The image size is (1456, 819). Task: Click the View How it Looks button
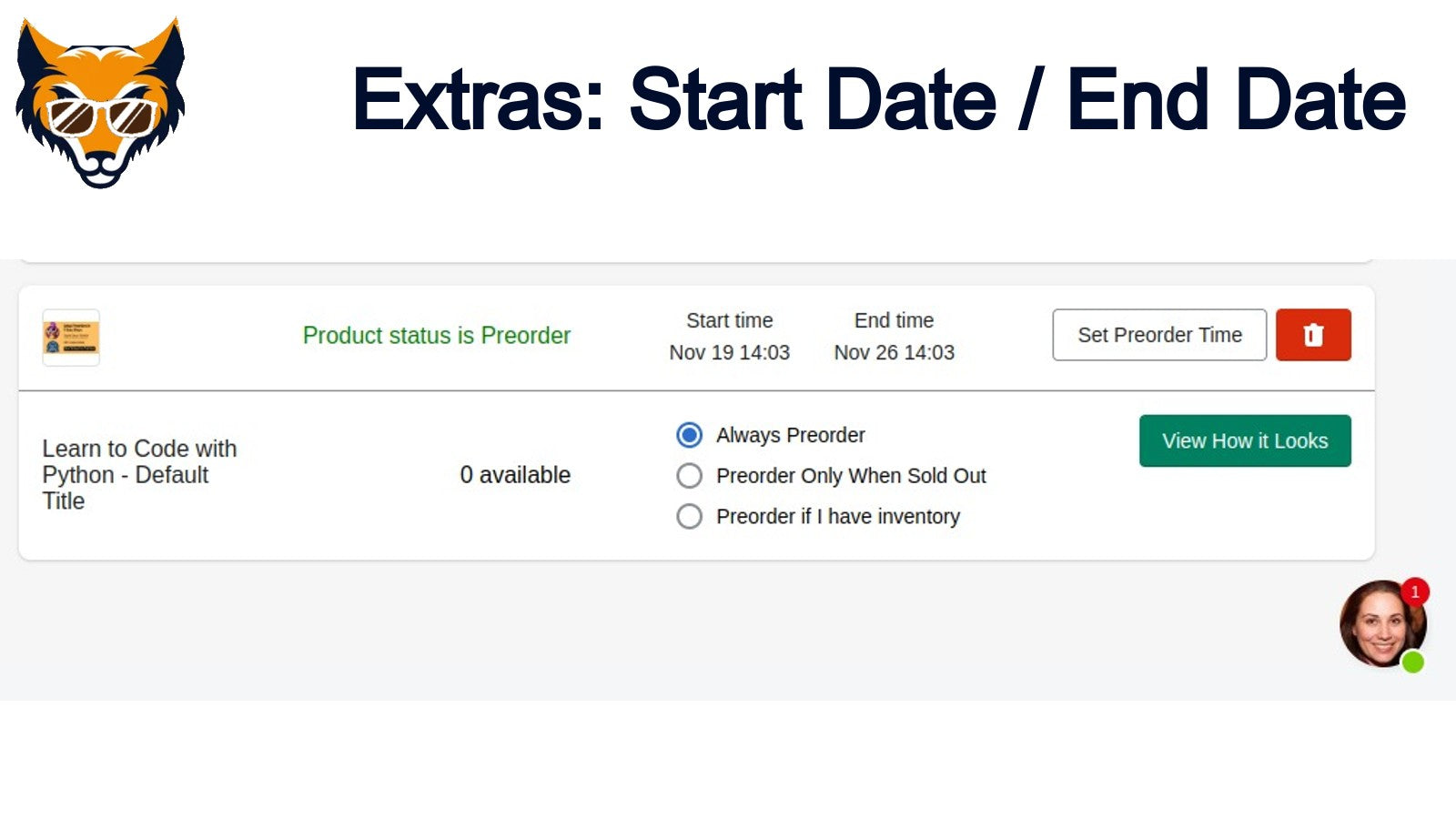tap(1245, 440)
